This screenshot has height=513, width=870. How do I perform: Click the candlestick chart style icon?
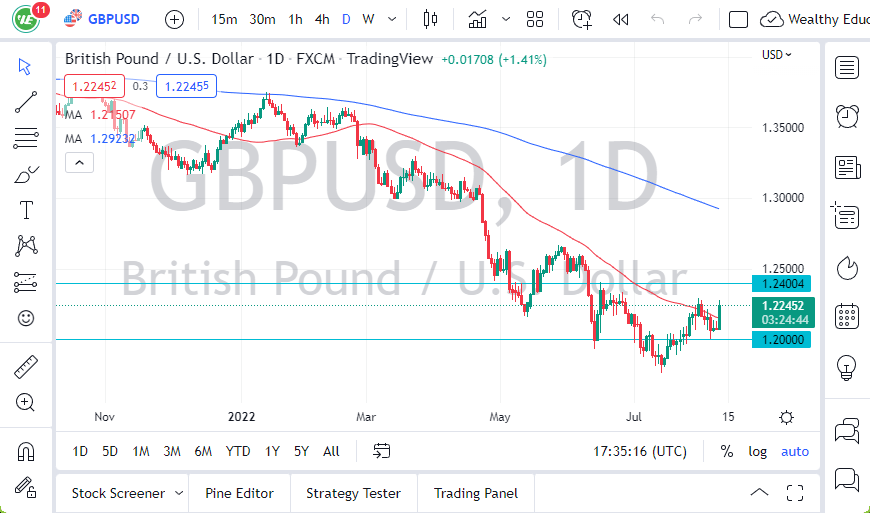pos(431,19)
